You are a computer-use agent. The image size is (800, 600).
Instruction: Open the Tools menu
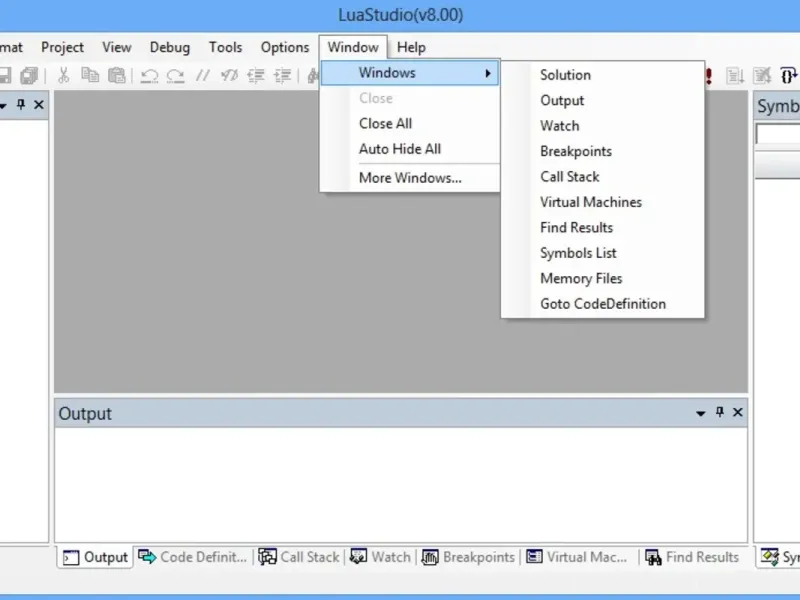click(226, 47)
